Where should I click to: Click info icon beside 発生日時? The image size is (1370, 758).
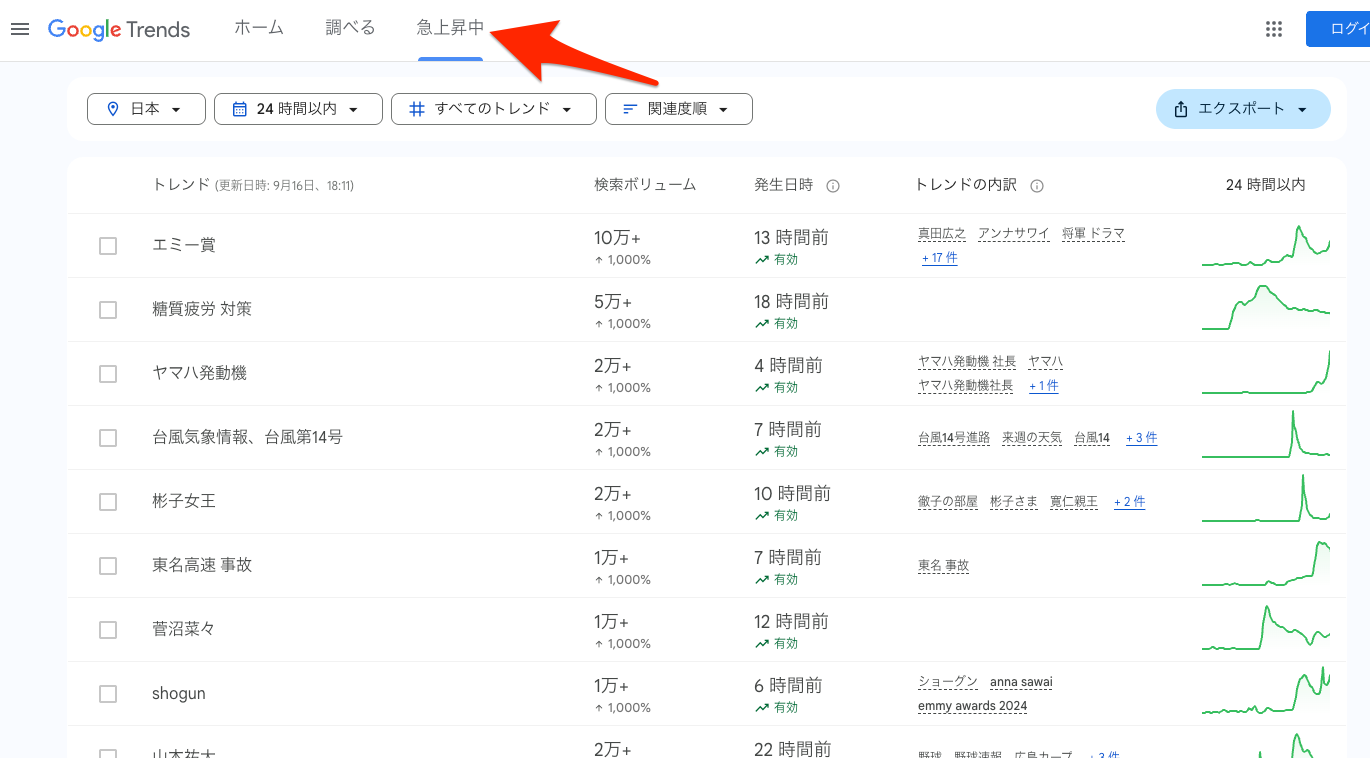point(833,186)
